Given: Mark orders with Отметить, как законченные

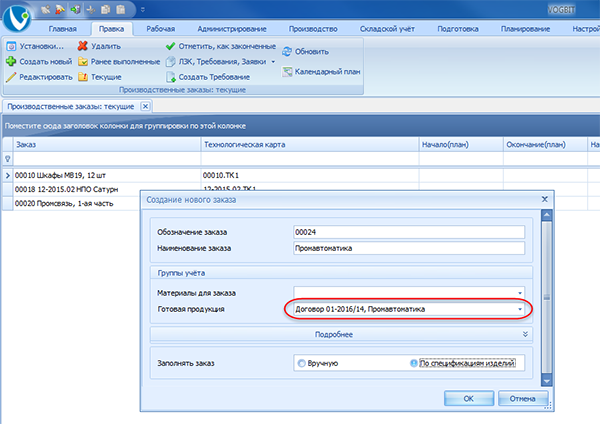Looking at the screenshot, I should pyautogui.click(x=170, y=46).
